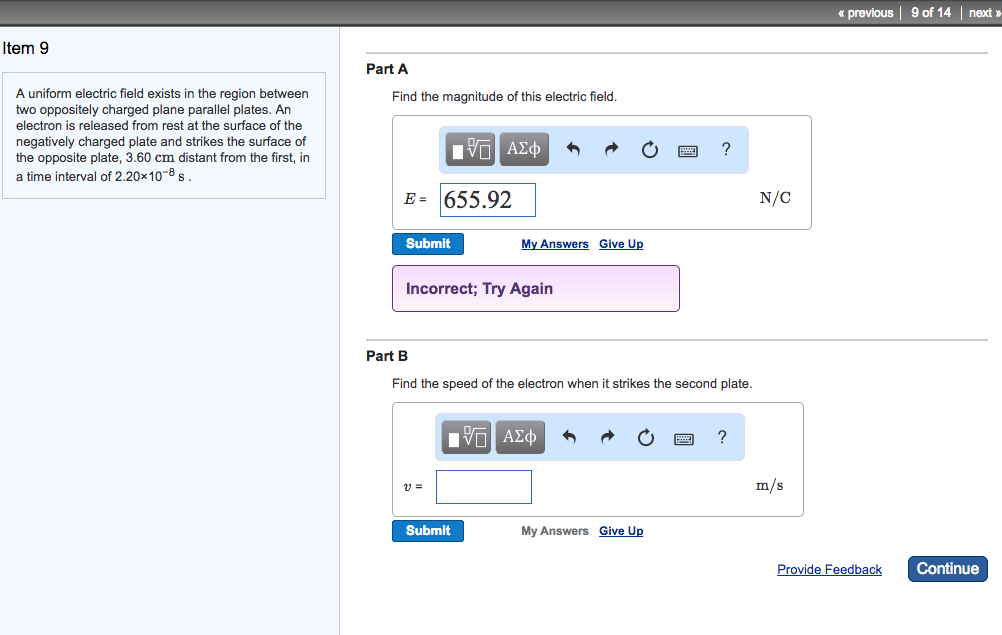Click the m/s unit label
The image size is (1002, 635).
[769, 486]
